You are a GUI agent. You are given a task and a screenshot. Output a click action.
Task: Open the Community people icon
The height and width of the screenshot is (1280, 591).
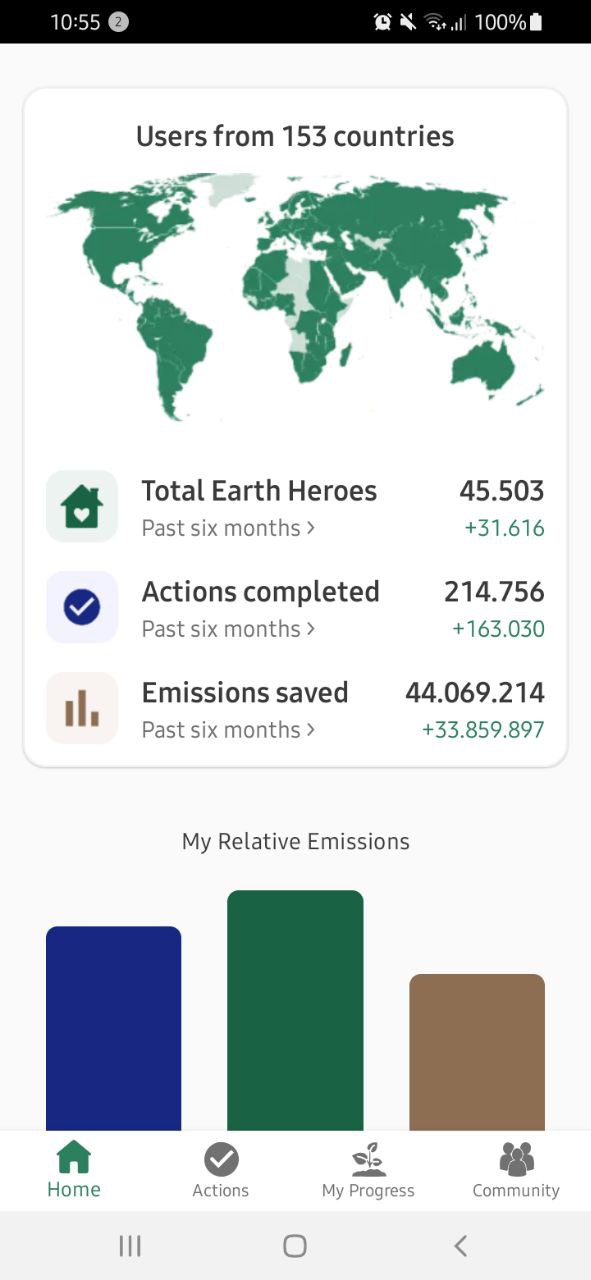click(x=516, y=1160)
